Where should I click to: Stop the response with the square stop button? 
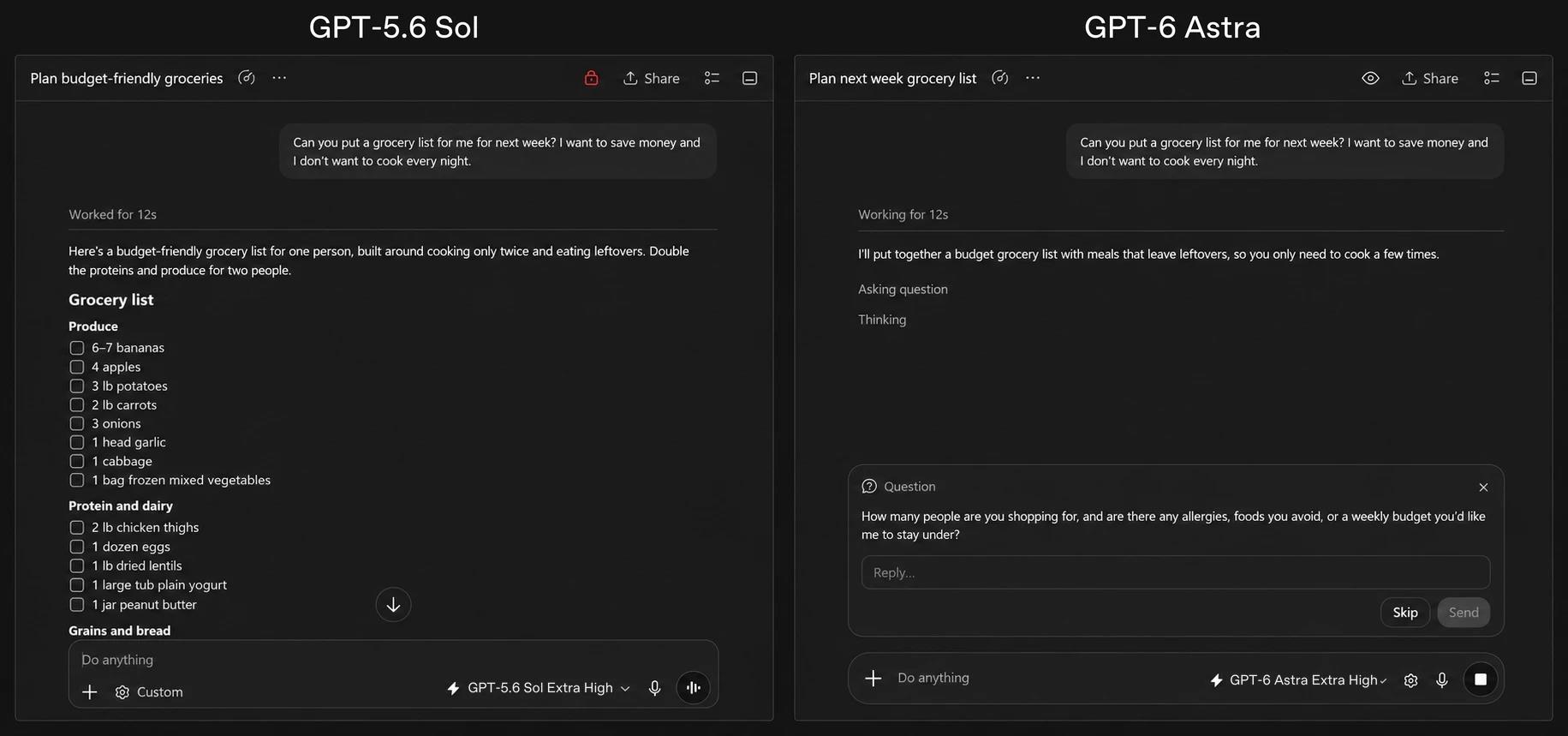1480,679
